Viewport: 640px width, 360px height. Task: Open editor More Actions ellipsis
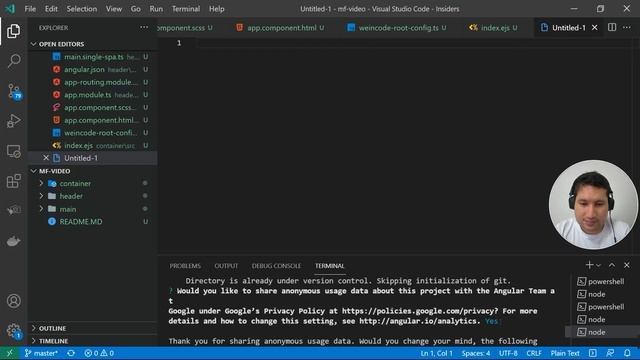point(627,27)
